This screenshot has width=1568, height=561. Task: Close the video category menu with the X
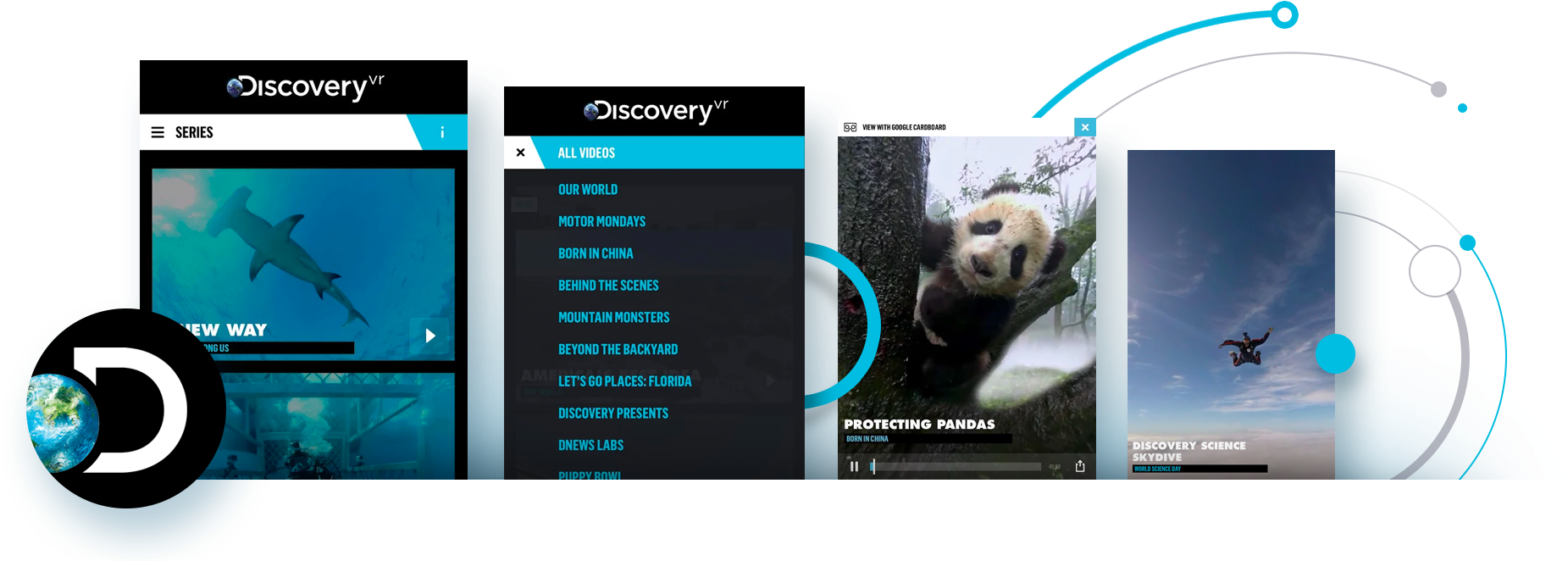[x=520, y=153]
